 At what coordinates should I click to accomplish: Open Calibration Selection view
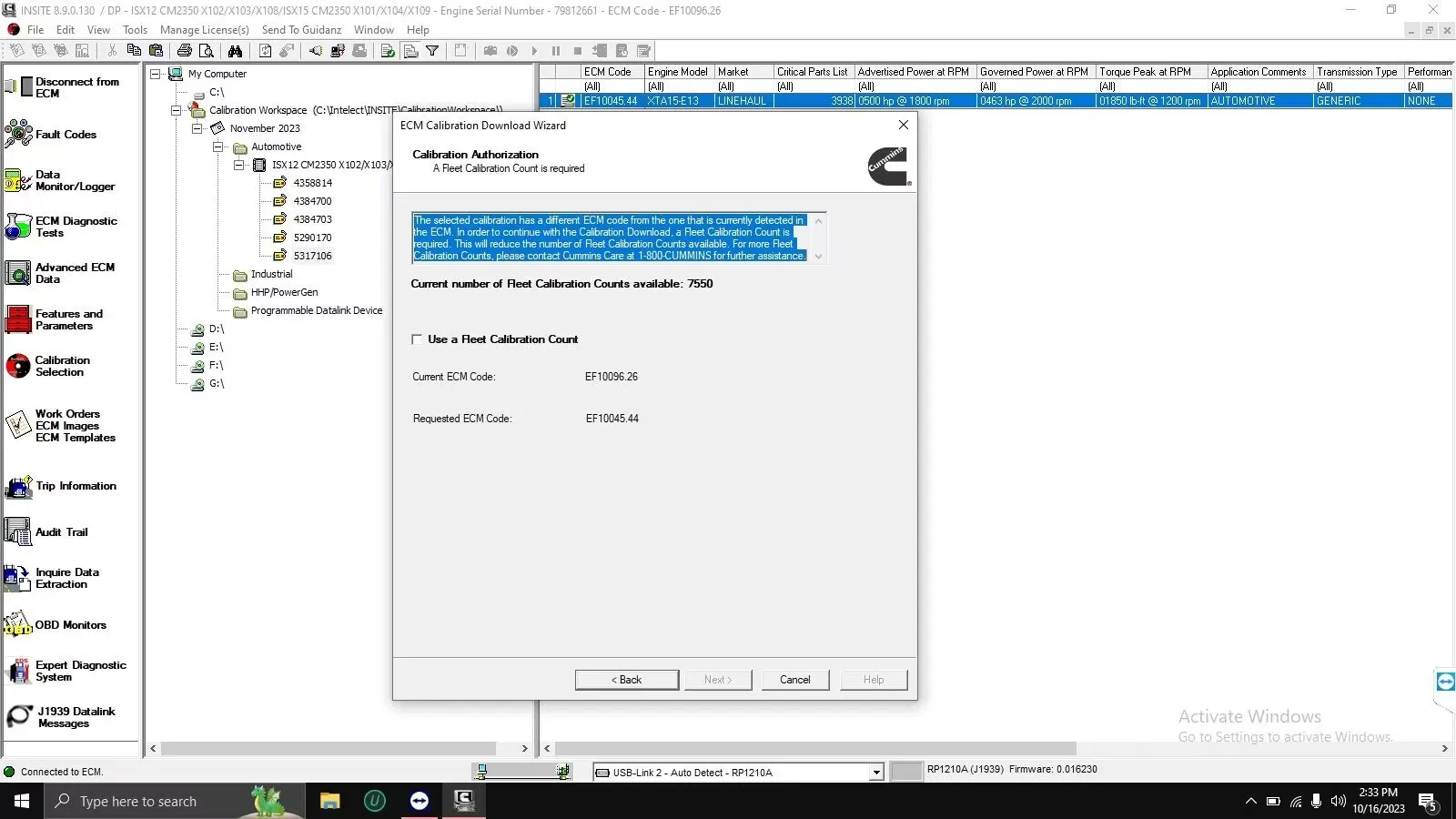pos(47,366)
